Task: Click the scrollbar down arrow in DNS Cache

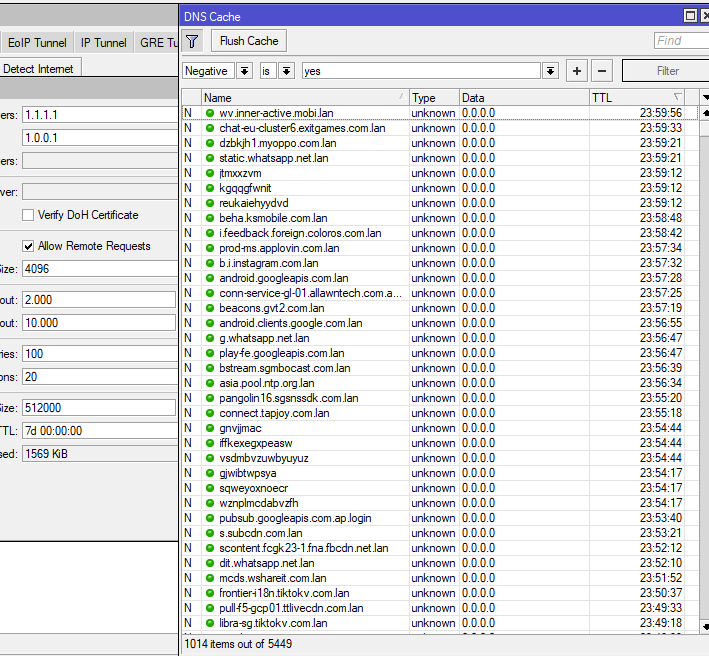Action: point(705,626)
